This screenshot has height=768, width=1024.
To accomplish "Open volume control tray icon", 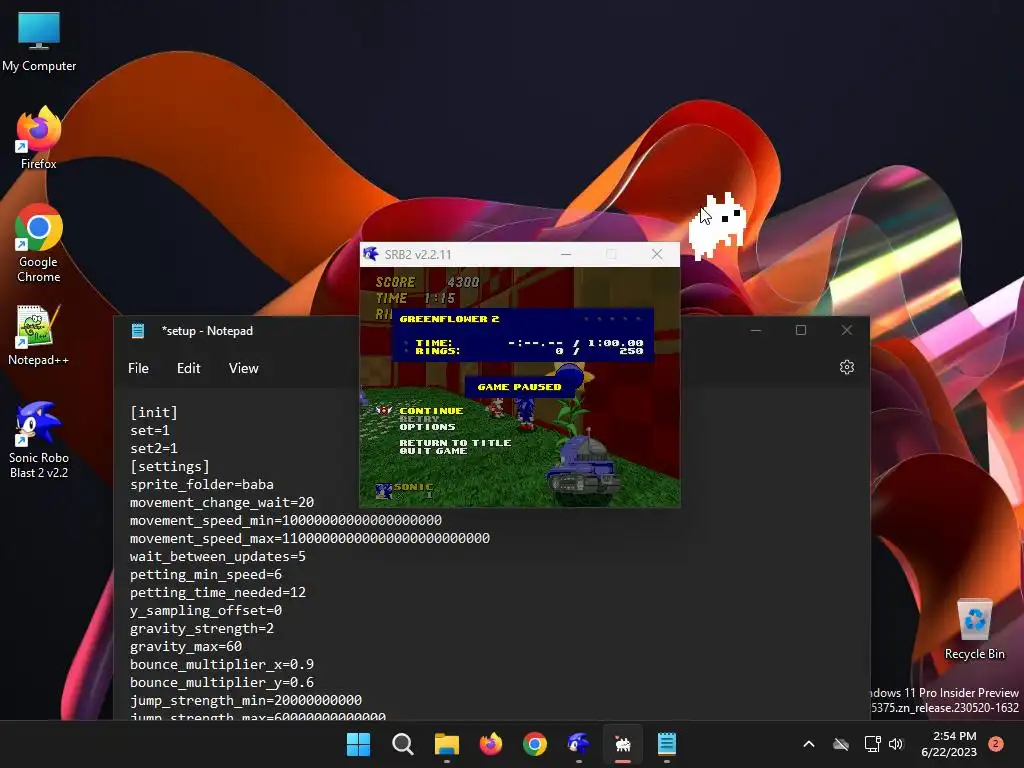I will [896, 744].
